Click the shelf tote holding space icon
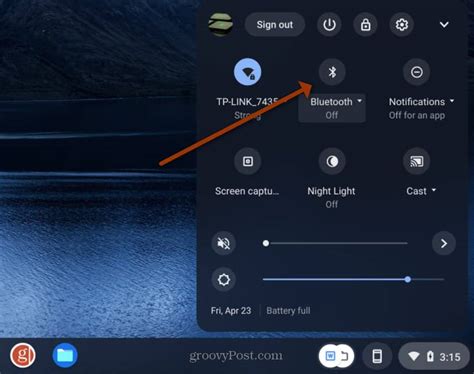This screenshot has height=374, width=474. click(x=336, y=356)
